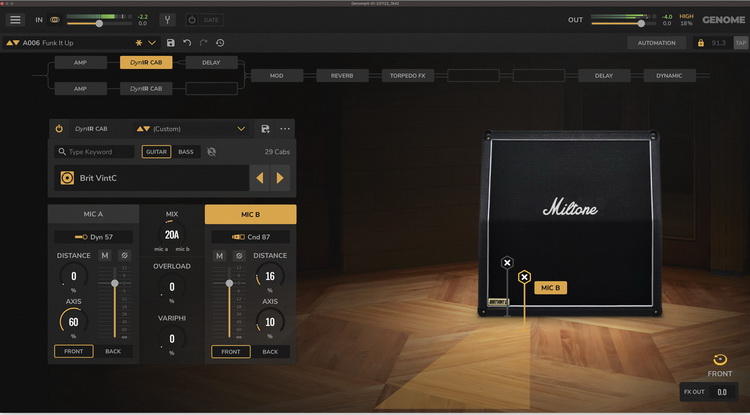
Task: Click the empty slot in lower chain
Action: 211,88
